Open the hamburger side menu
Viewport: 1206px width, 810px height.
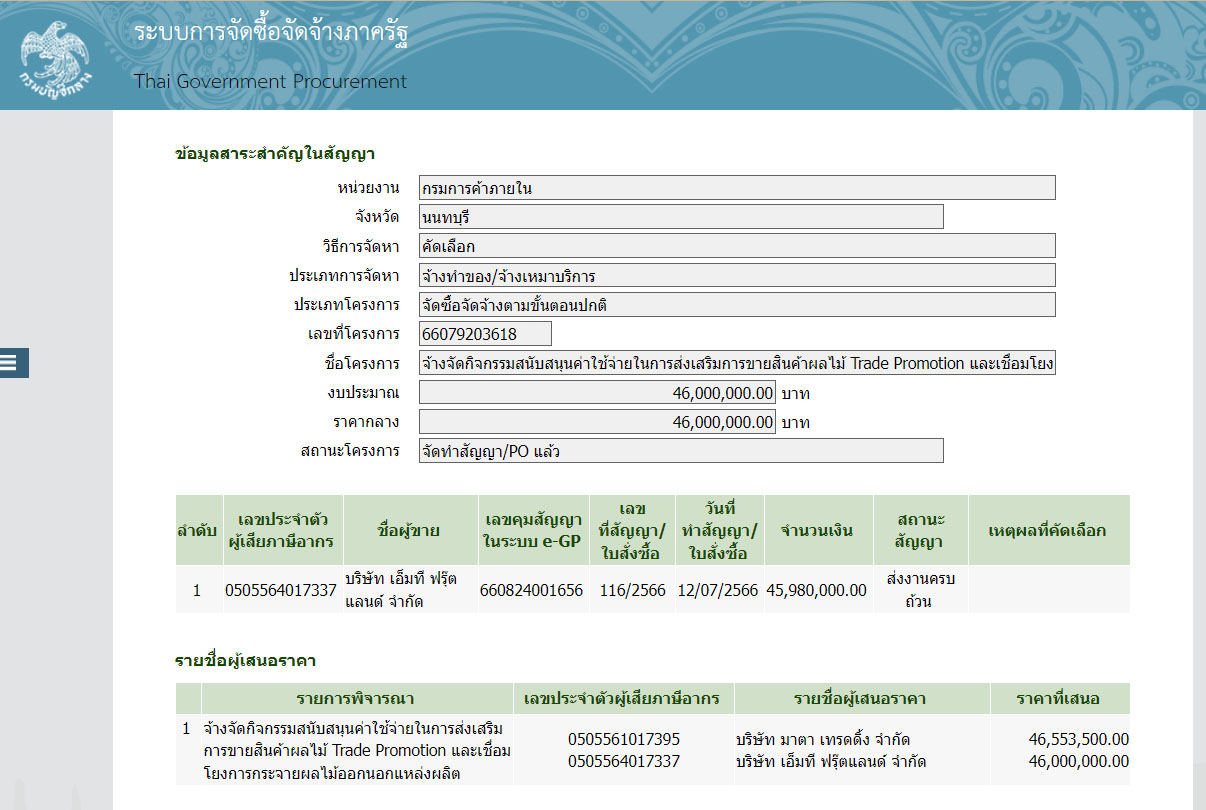coord(8,363)
